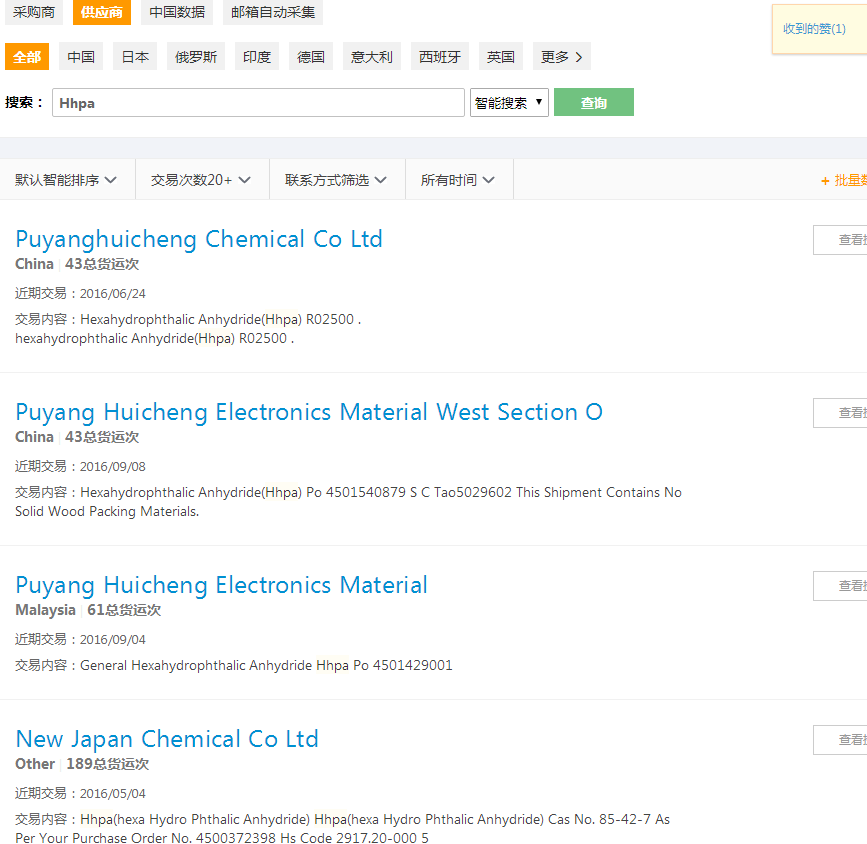Open the 所有时间 time dropdown
Image resolution: width=867 pixels, height=844 pixels.
(457, 180)
